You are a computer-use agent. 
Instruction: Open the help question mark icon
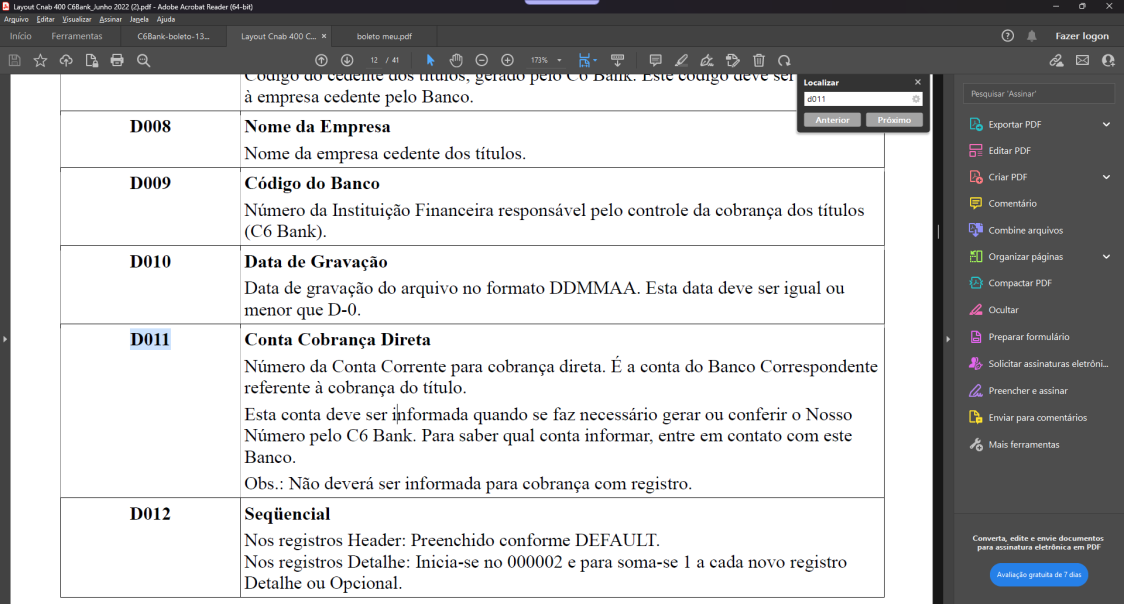point(1007,36)
